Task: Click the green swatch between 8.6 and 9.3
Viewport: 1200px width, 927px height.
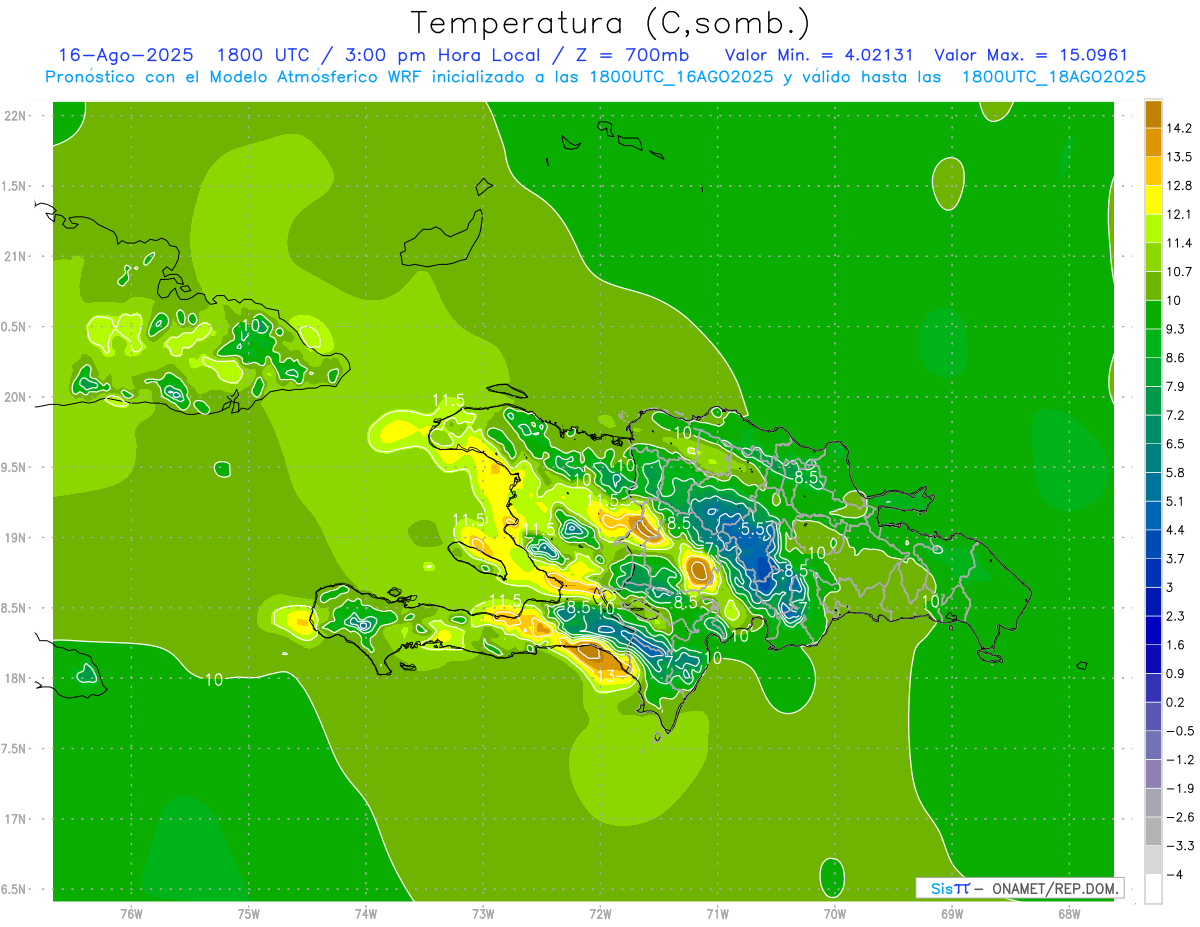Action: 1153,343
